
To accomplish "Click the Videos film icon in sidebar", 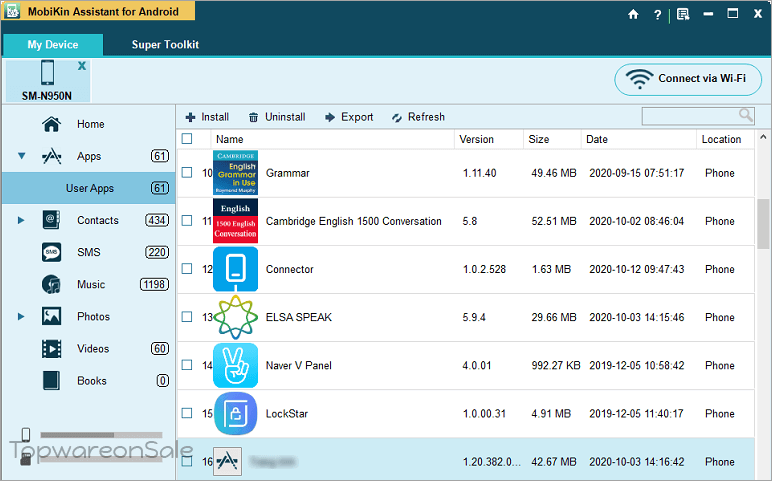I will click(x=52, y=349).
